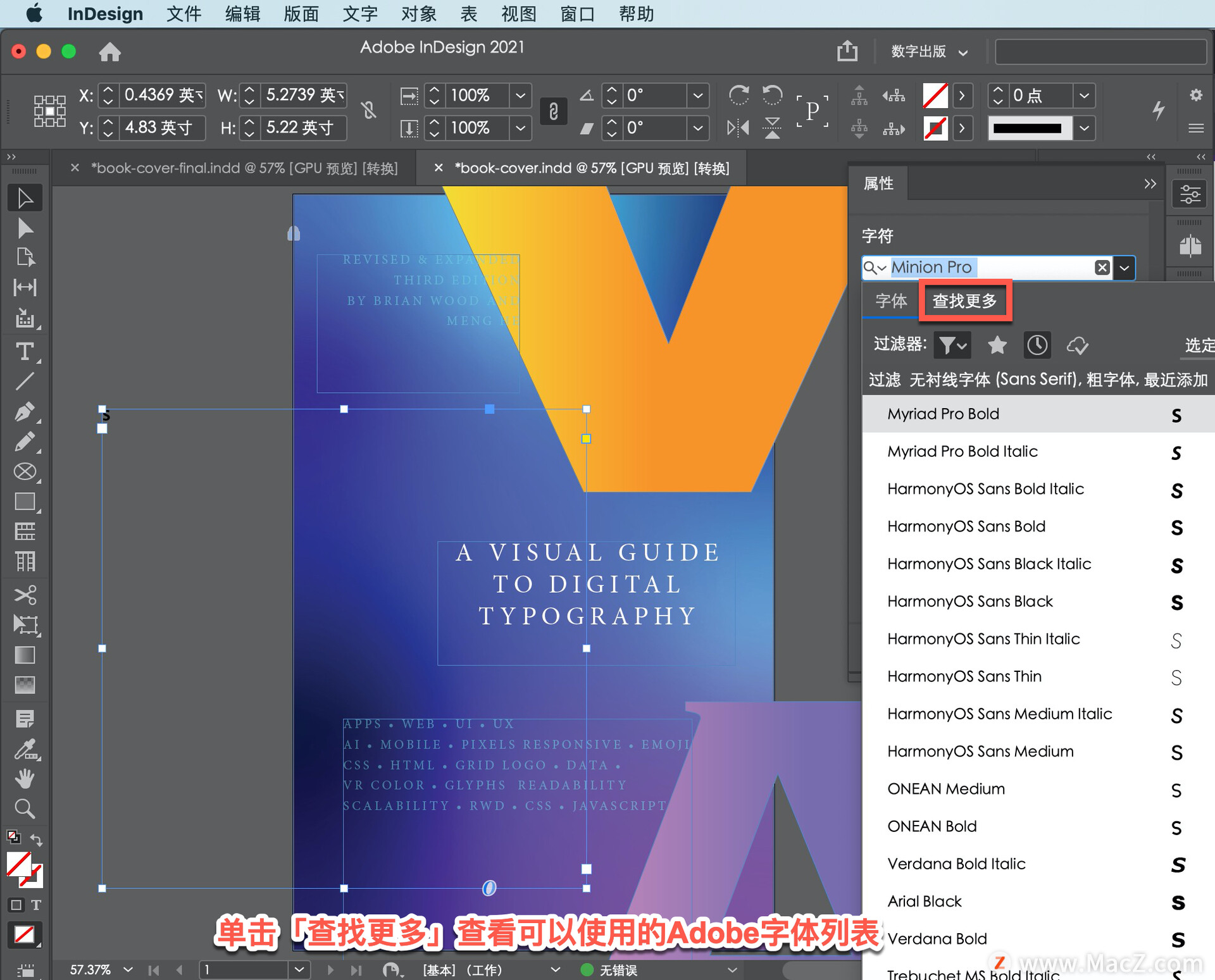Choose the Zoom magnifier tool

[25, 809]
